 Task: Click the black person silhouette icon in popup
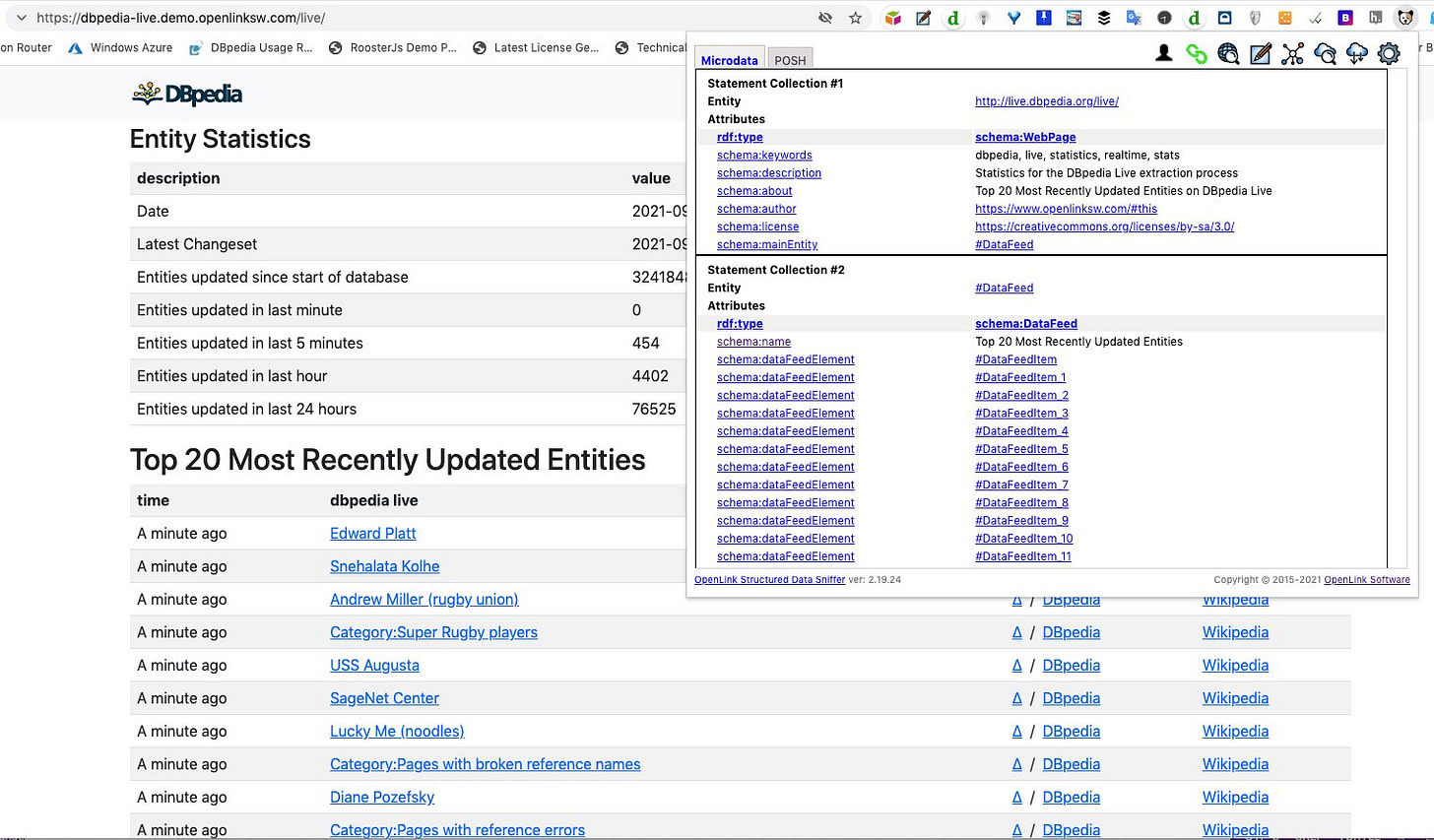pyautogui.click(x=1164, y=53)
